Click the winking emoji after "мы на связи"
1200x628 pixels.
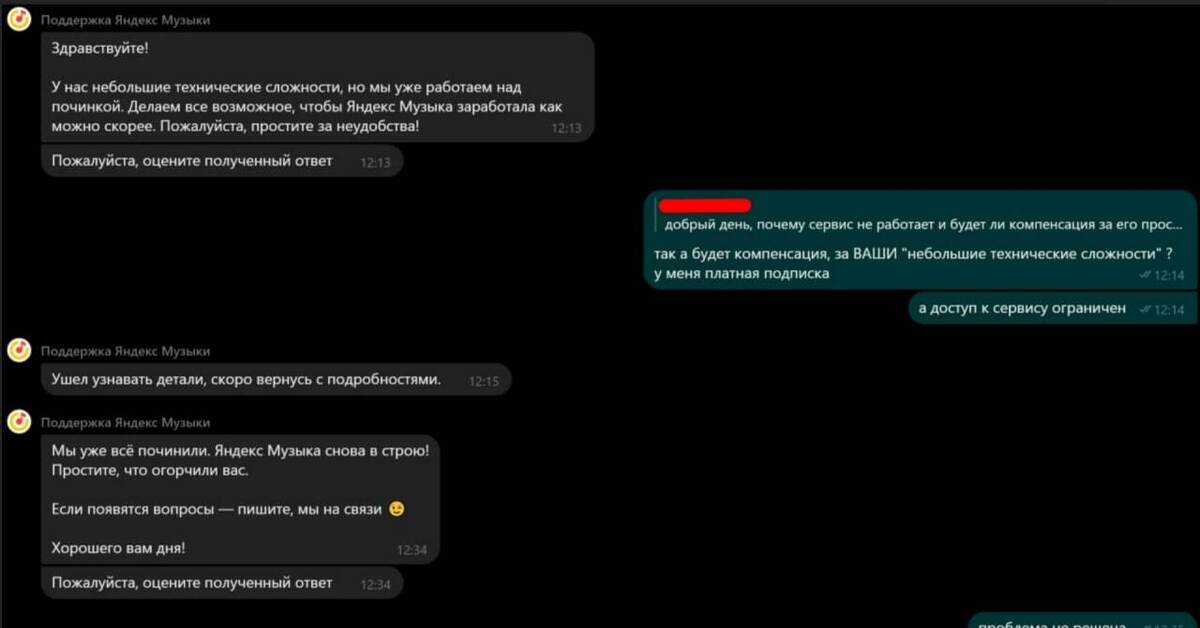(397, 509)
